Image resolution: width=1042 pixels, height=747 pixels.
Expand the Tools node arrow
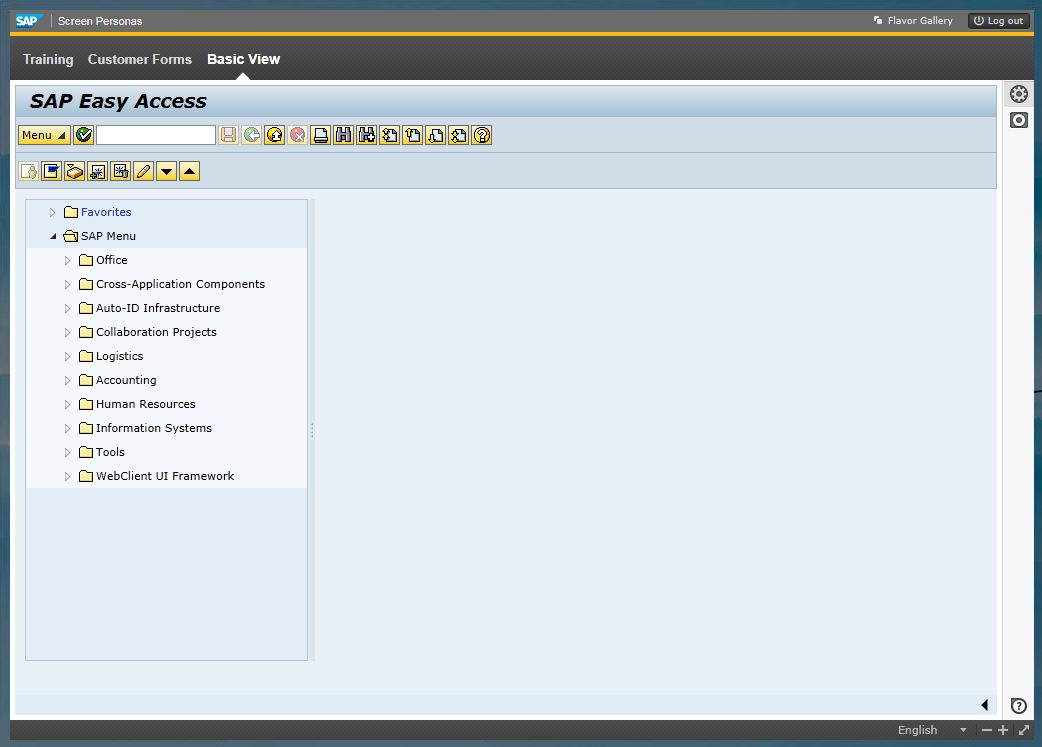pyautogui.click(x=67, y=453)
